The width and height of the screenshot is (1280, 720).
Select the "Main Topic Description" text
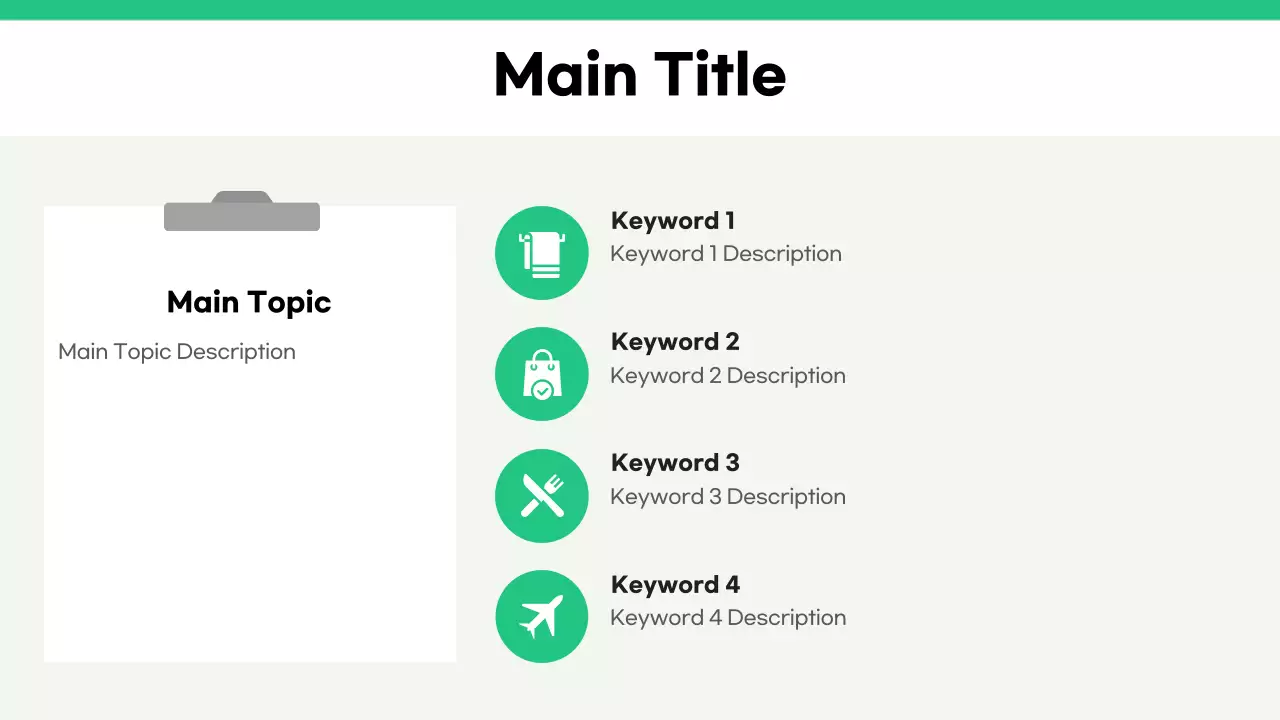[177, 352]
